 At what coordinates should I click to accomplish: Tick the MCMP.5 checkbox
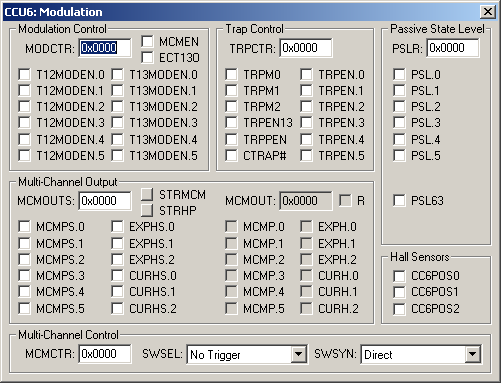click(x=231, y=308)
